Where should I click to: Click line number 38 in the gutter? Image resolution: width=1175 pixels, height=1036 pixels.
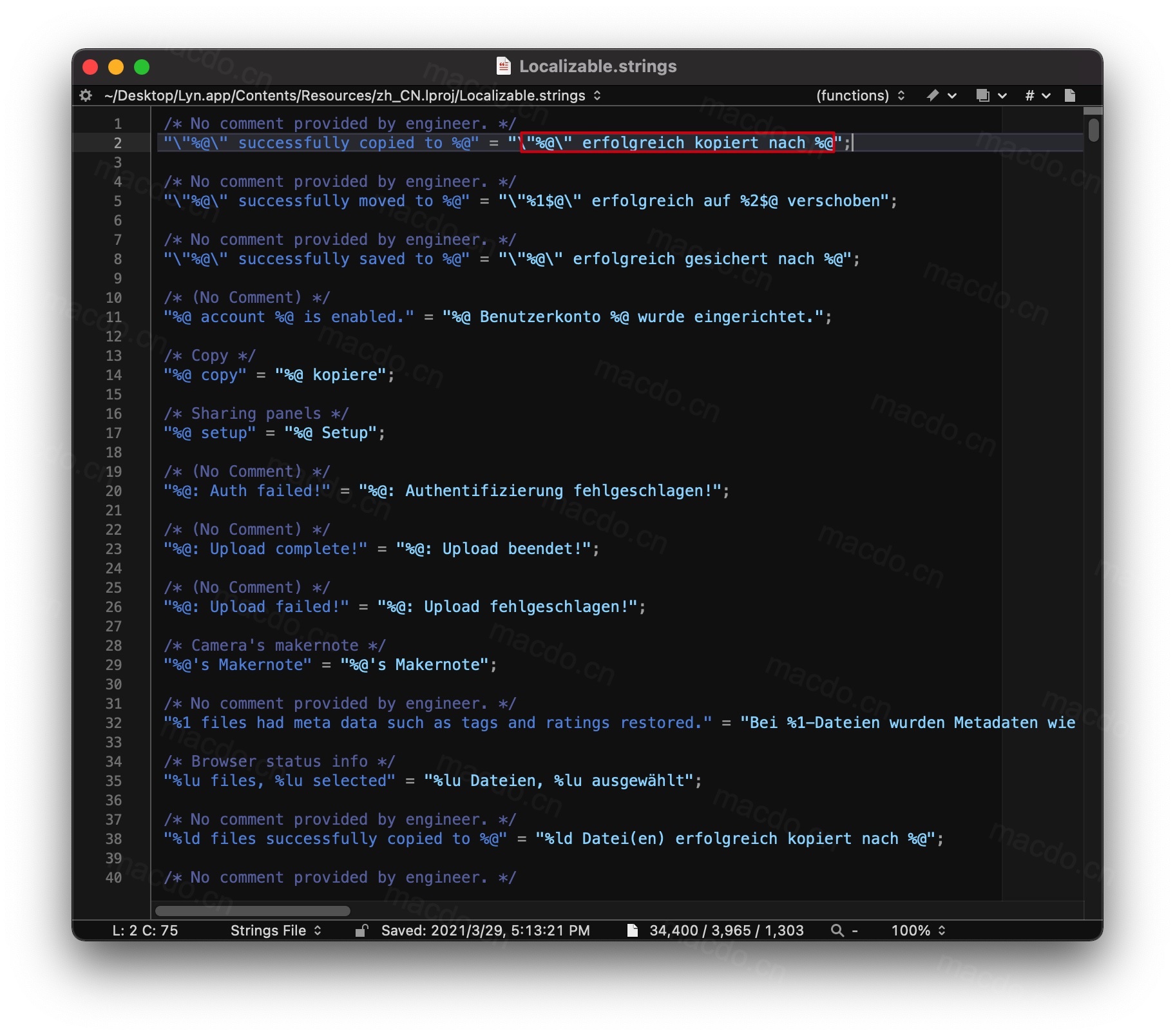[113, 839]
